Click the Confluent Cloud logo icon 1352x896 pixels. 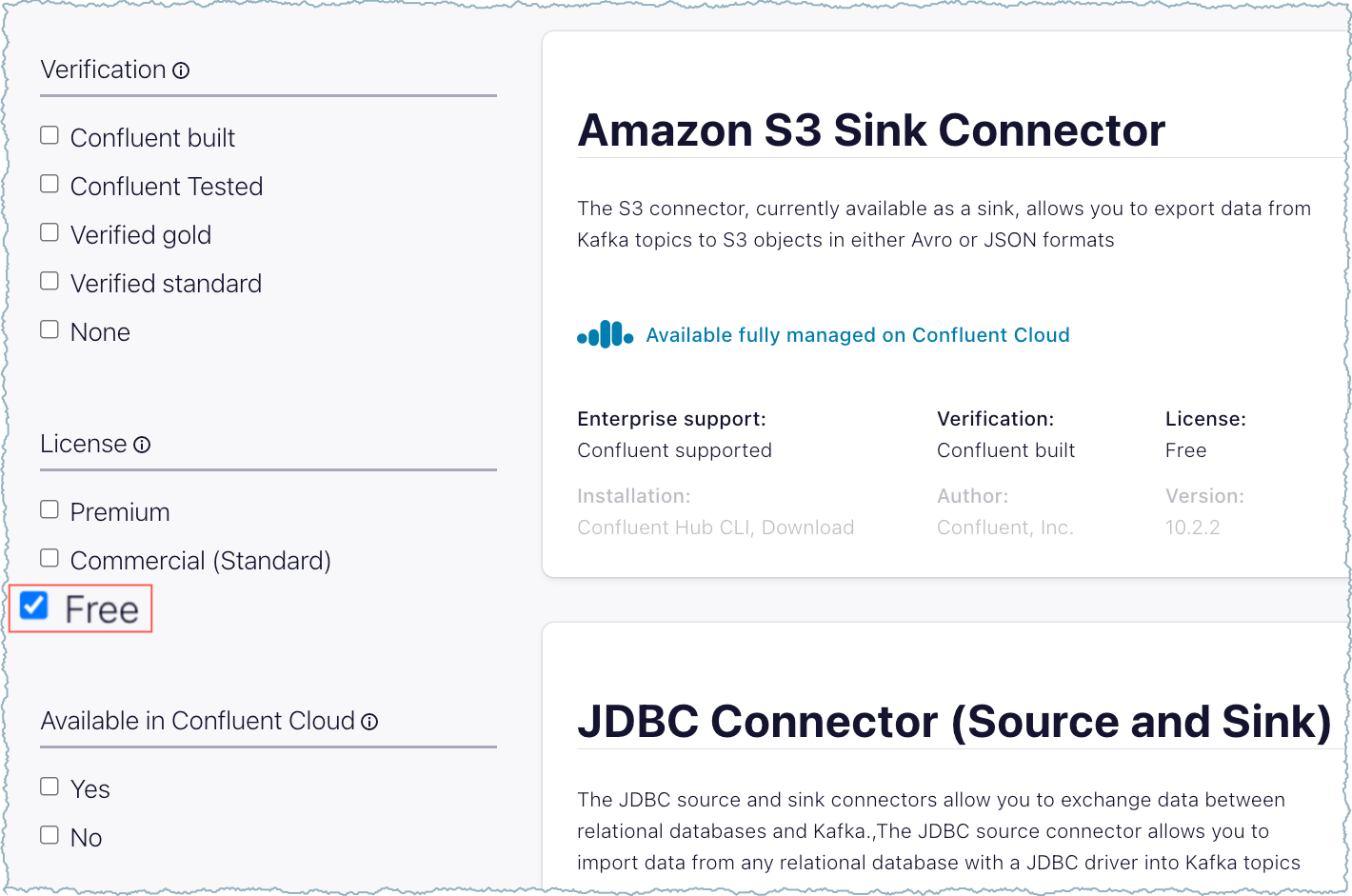tap(605, 335)
